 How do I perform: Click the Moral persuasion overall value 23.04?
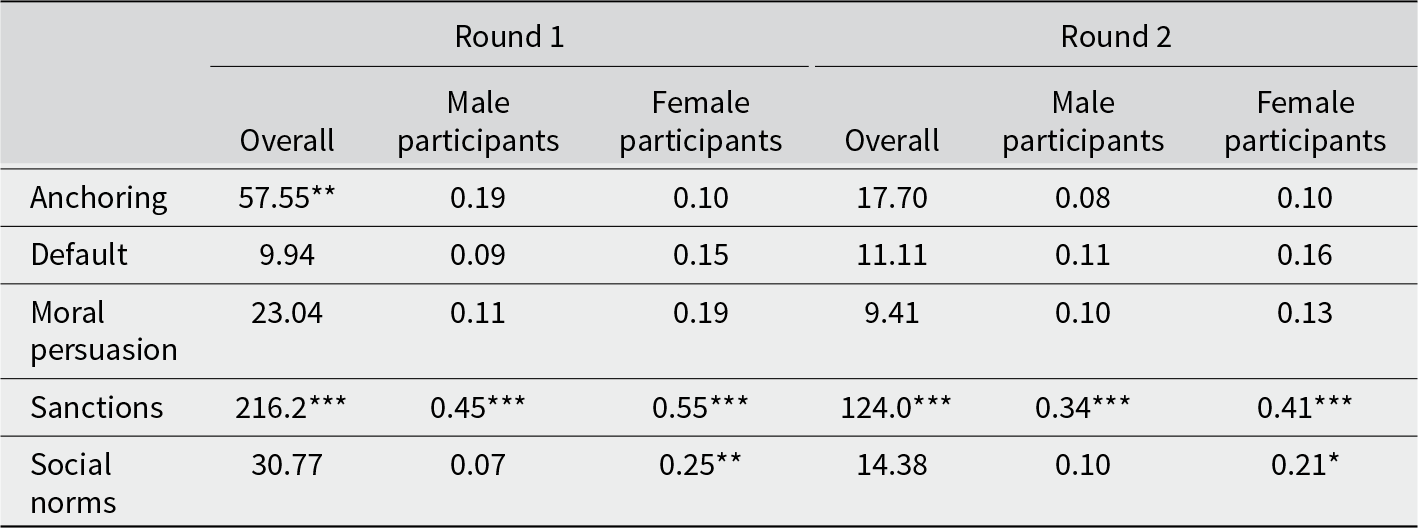287,312
